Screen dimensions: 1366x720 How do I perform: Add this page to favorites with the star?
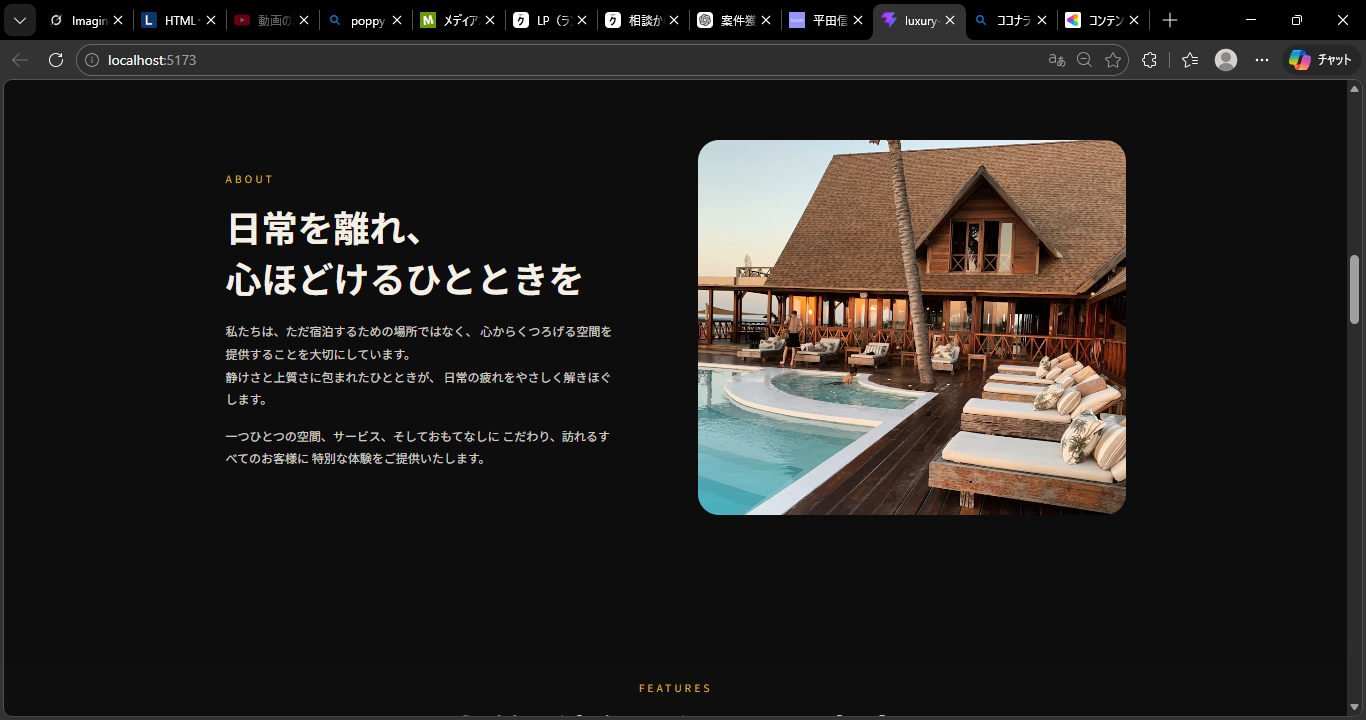[x=1114, y=59]
